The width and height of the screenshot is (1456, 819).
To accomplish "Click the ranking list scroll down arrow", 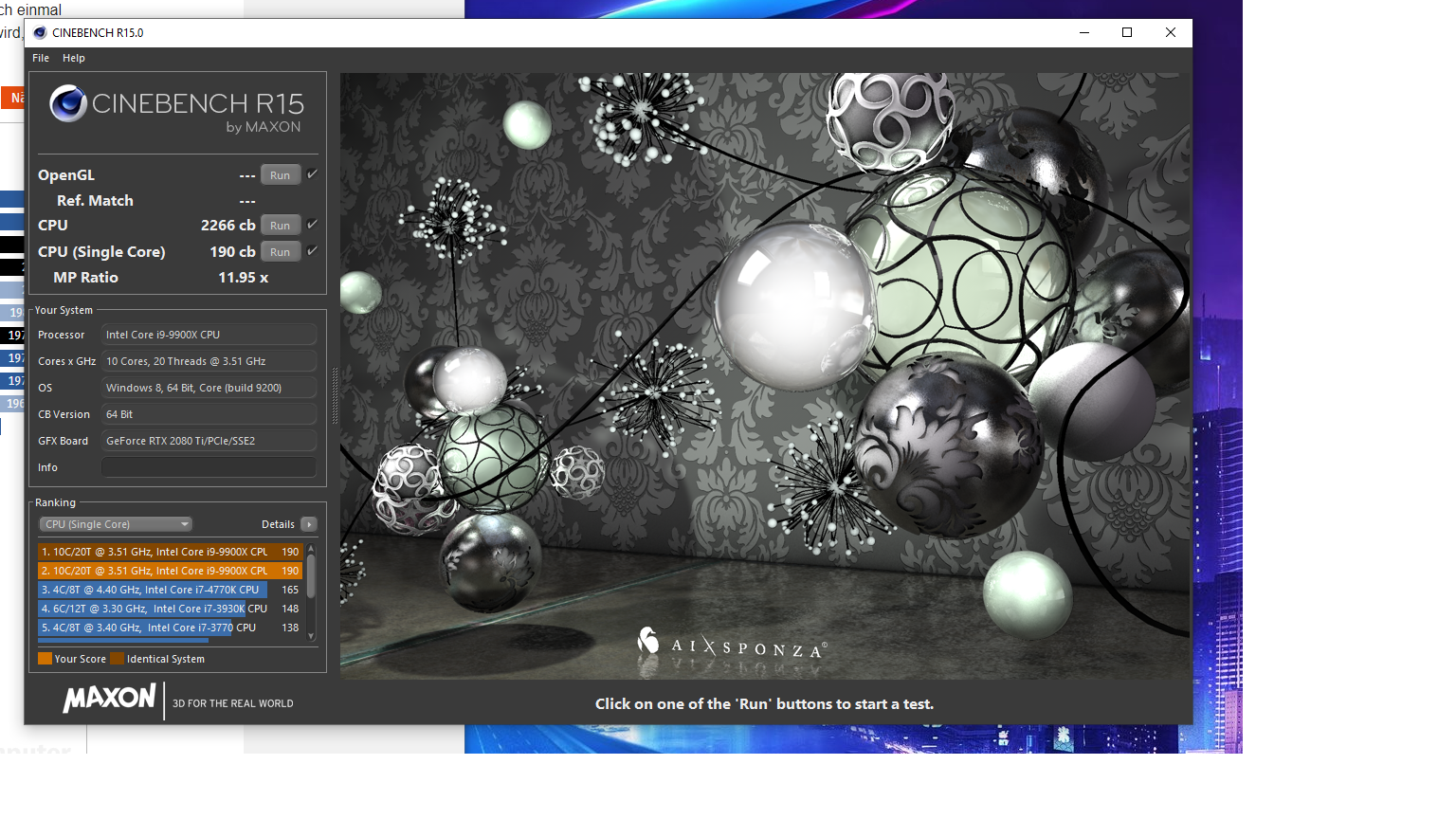I will pyautogui.click(x=311, y=637).
